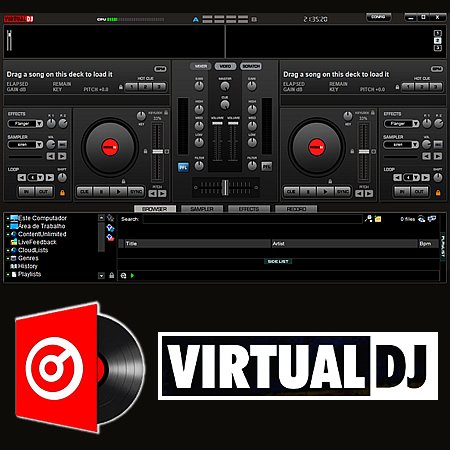The height and width of the screenshot is (450, 450).
Task: Select previous sample on left deck
Action: (51, 156)
